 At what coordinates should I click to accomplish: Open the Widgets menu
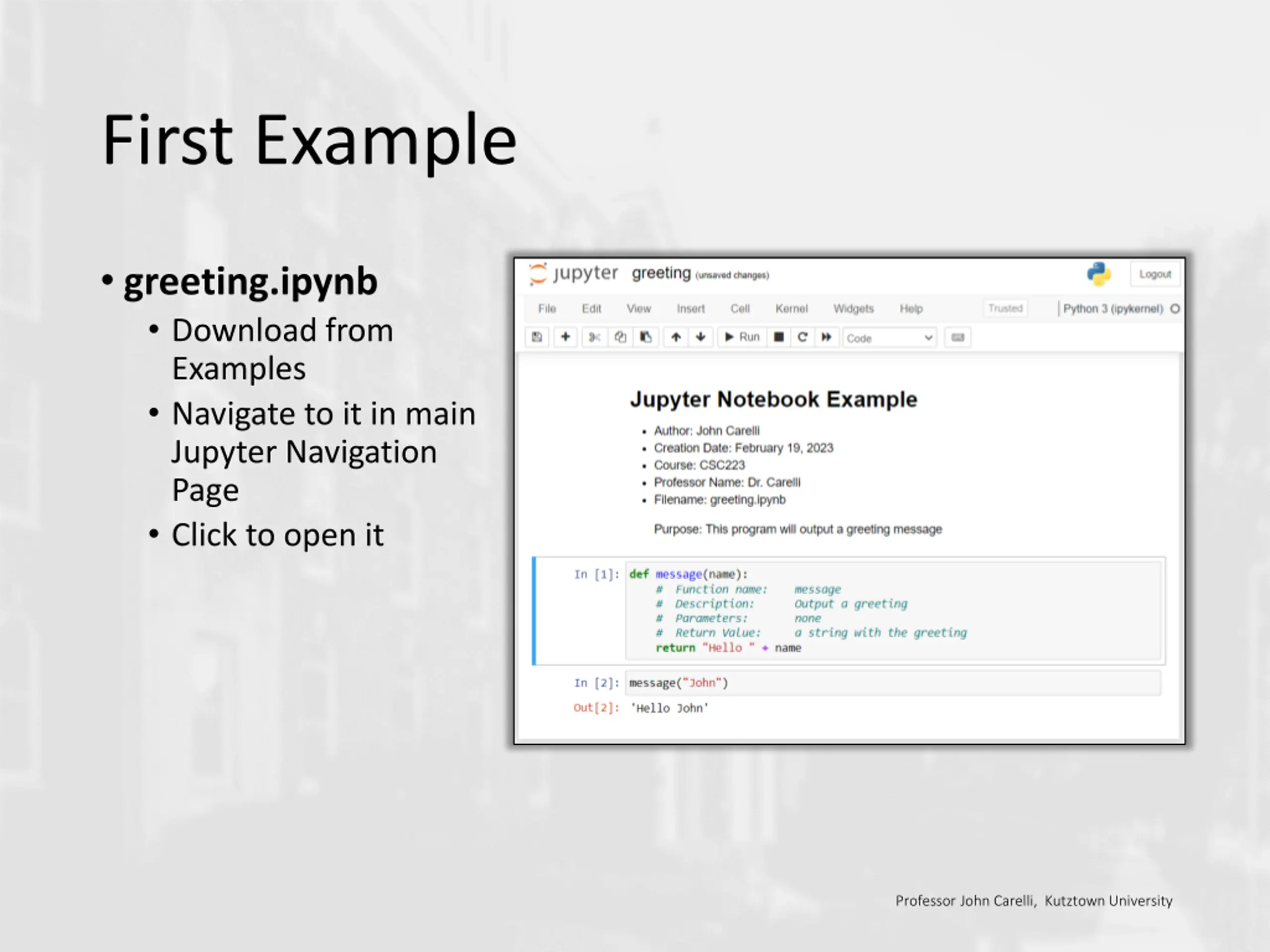point(853,309)
